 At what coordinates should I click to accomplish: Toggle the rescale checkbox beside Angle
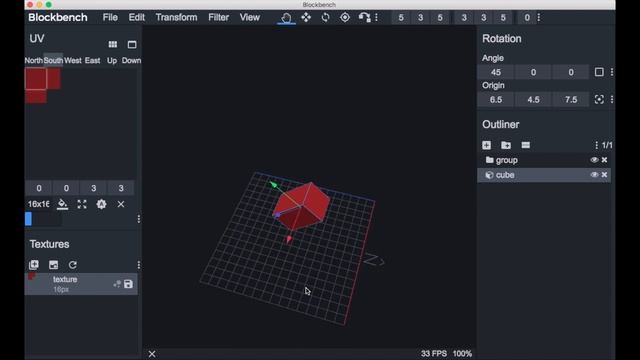[599, 72]
